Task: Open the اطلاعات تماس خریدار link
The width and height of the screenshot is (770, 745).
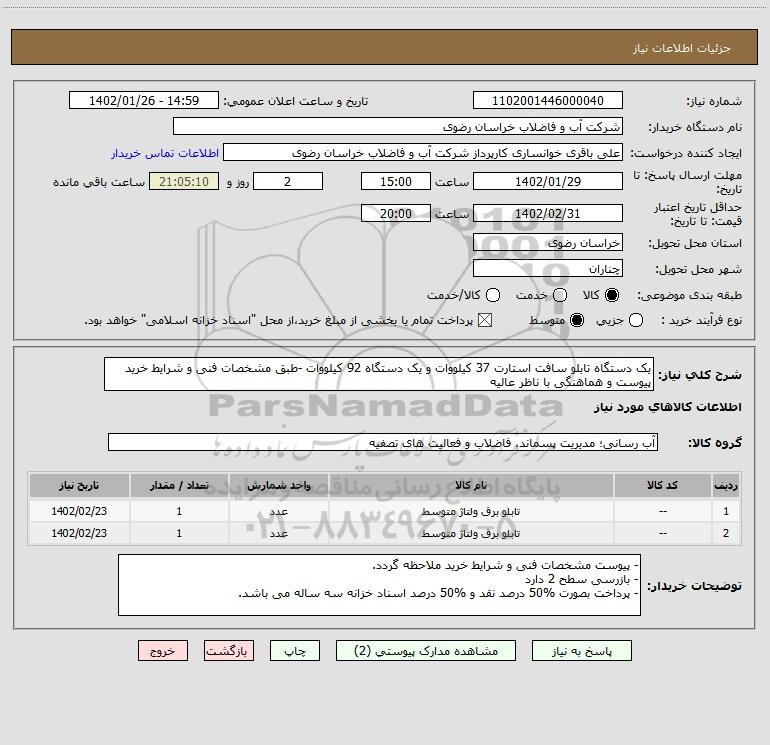Action: 165,153
